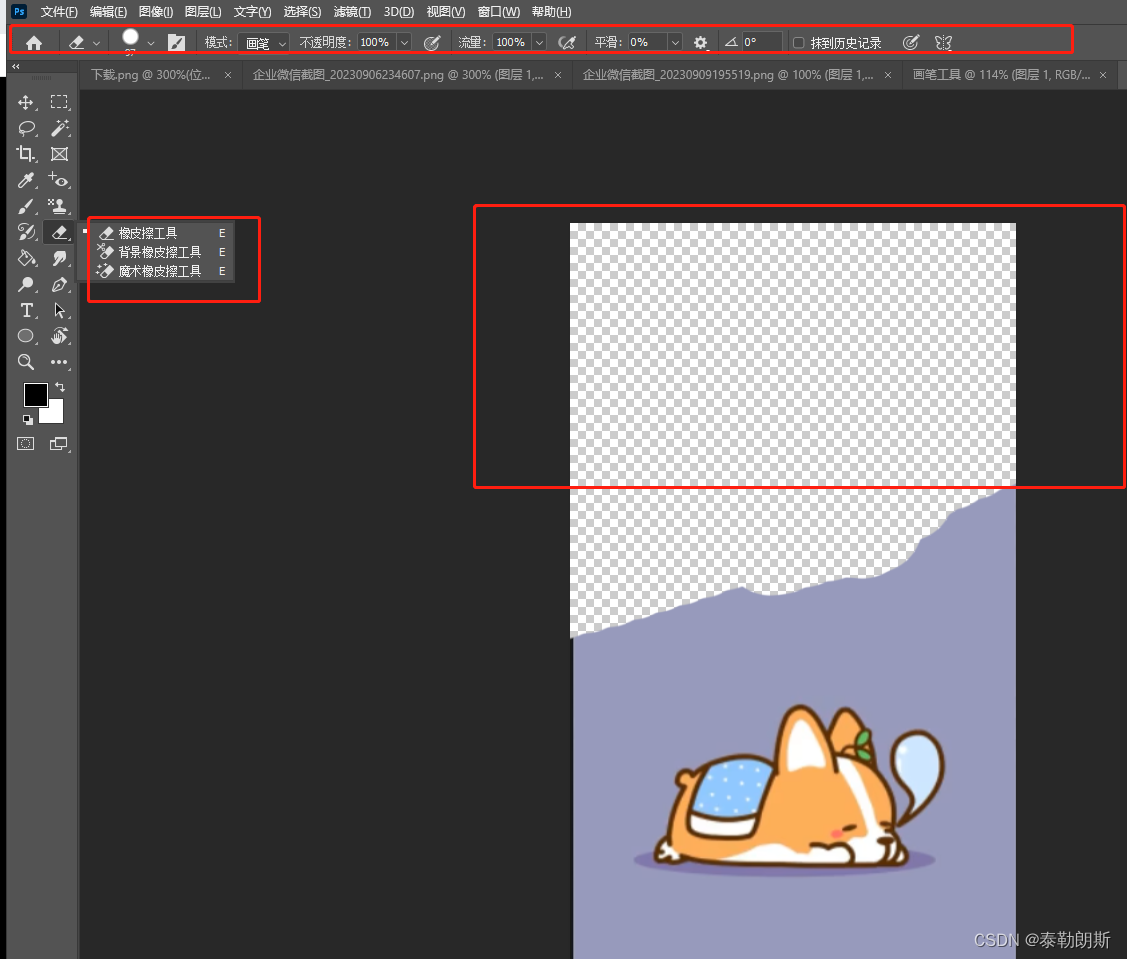This screenshot has height=959, width=1127.
Task: Click the black foreground color swatch
Action: click(35, 394)
